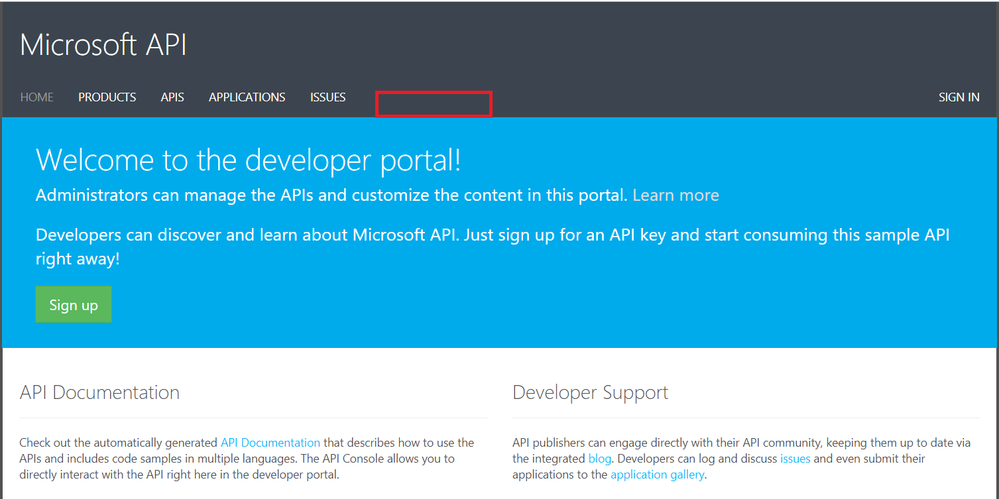Open the application gallery link

[658, 475]
